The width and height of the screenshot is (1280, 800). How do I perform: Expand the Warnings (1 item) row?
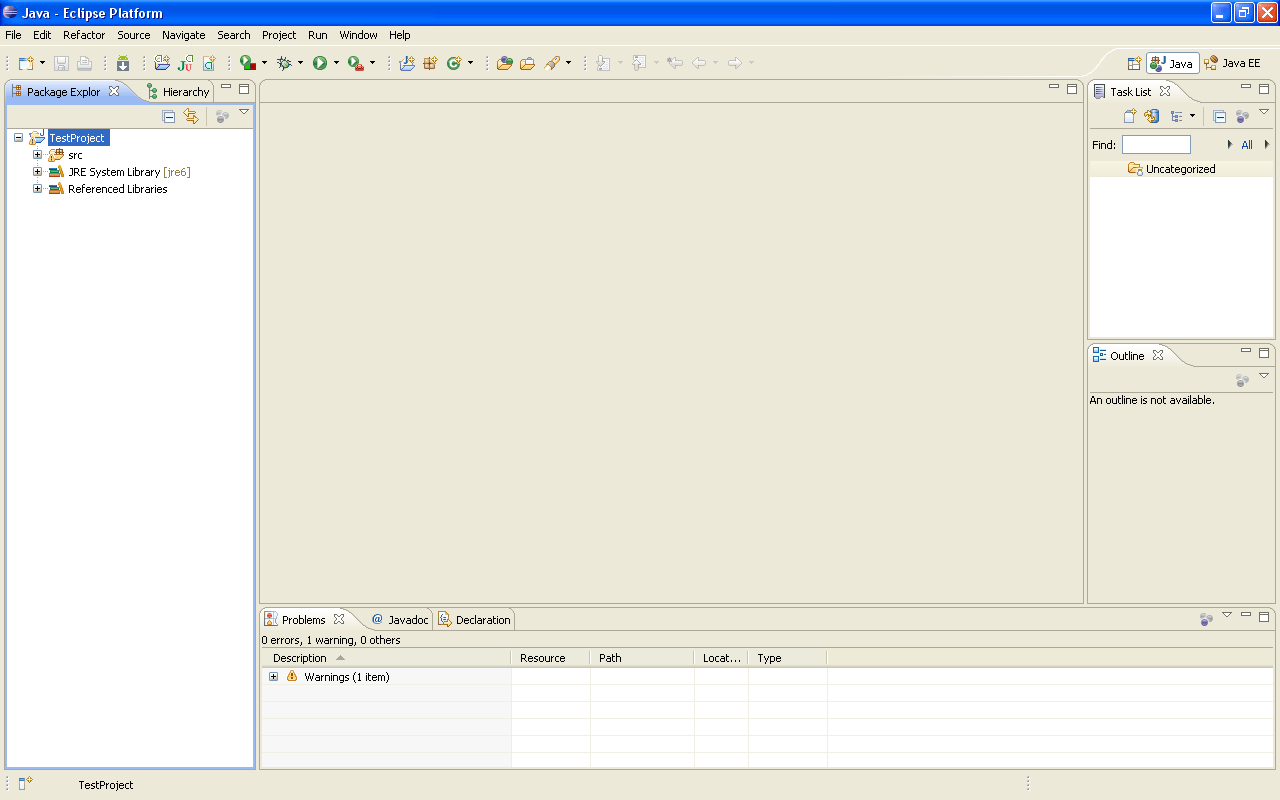click(x=274, y=677)
